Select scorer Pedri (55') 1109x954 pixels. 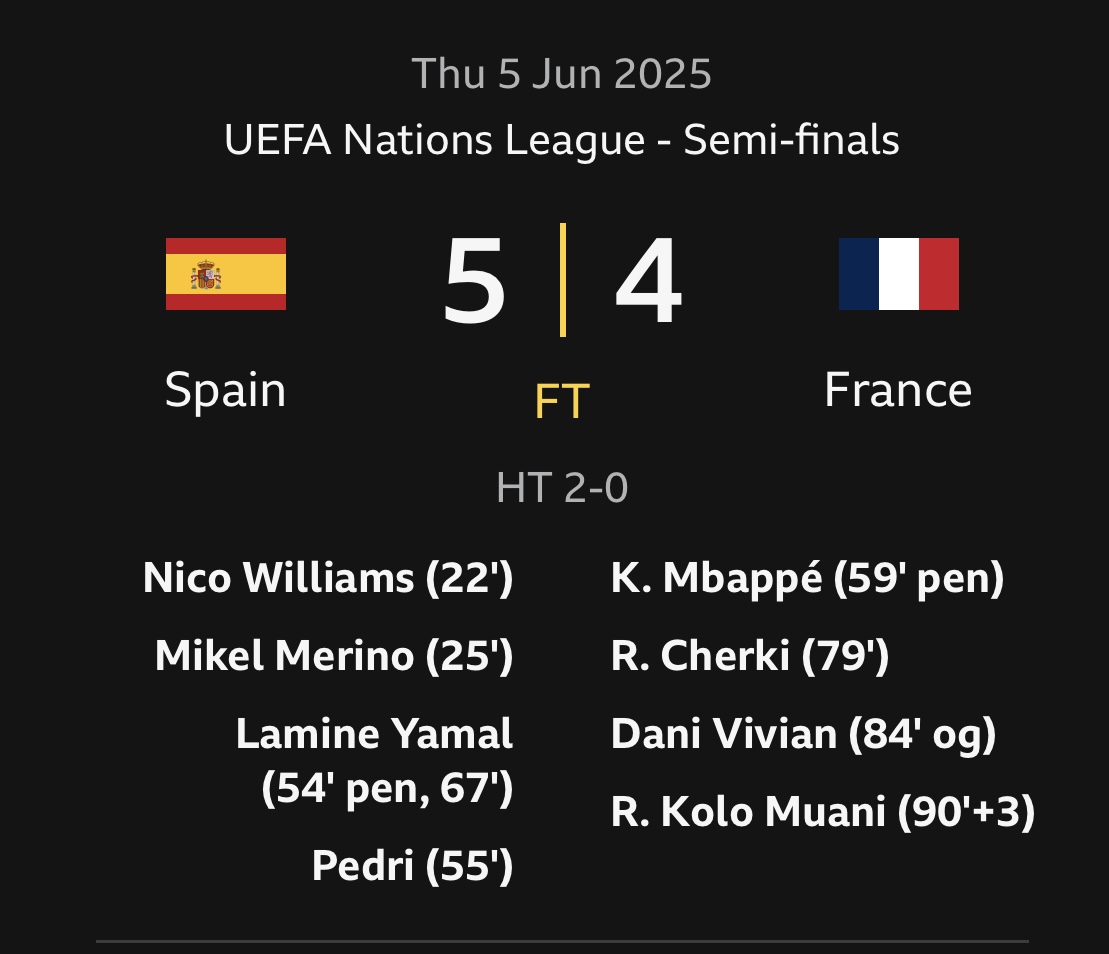[412, 865]
